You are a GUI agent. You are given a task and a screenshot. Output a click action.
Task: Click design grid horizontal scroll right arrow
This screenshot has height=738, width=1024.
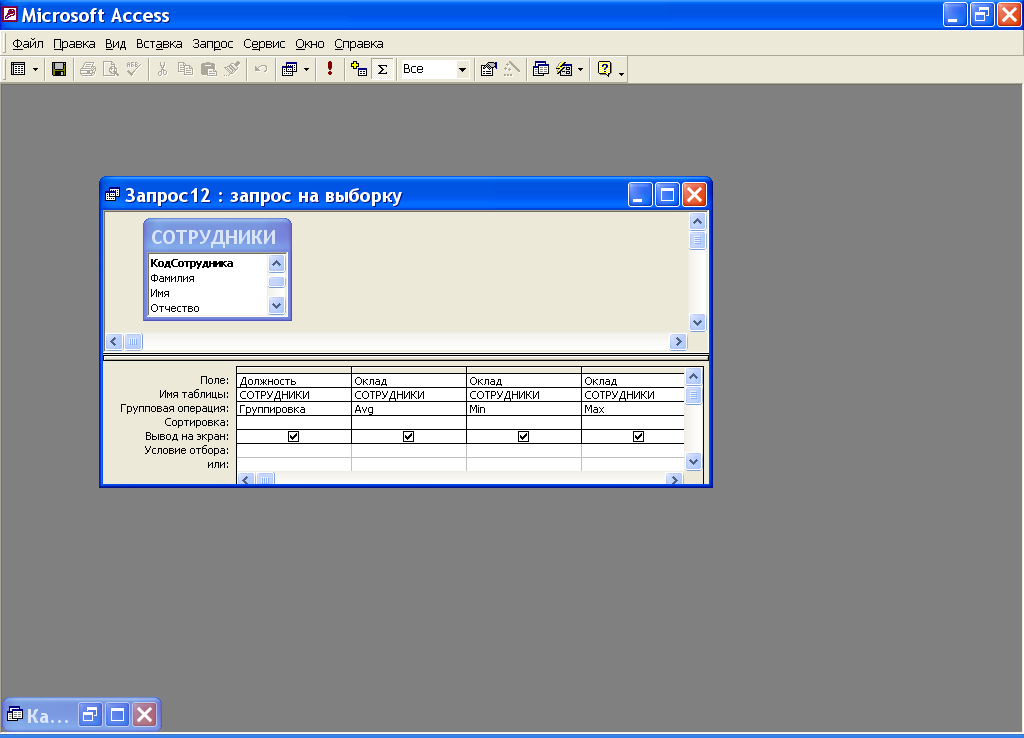[674, 479]
